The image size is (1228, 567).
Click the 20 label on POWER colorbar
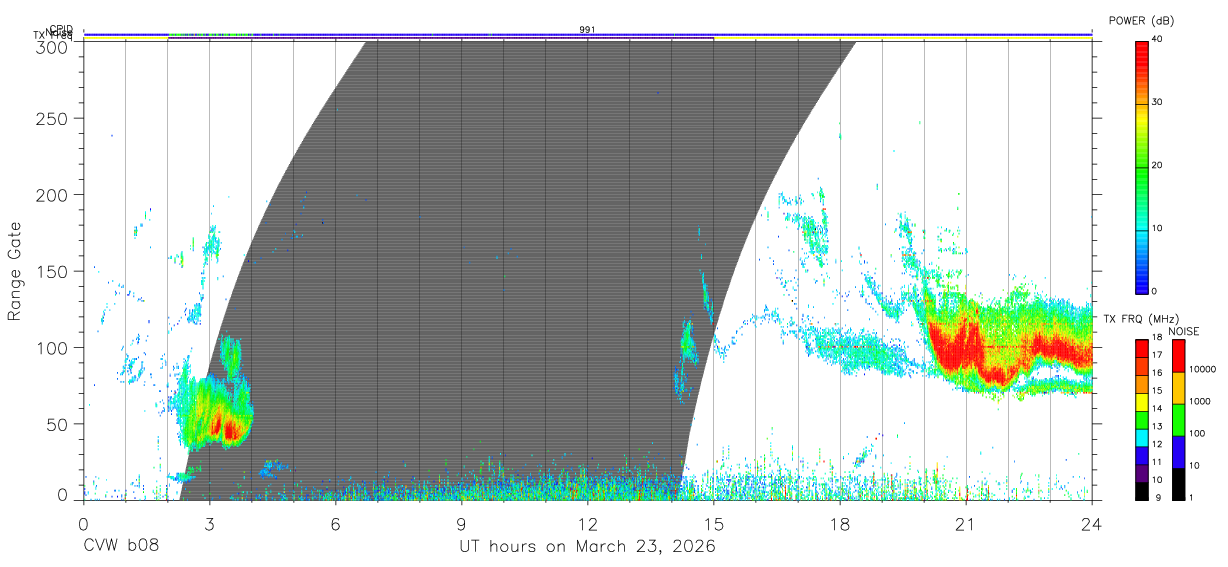pyautogui.click(x=1156, y=166)
